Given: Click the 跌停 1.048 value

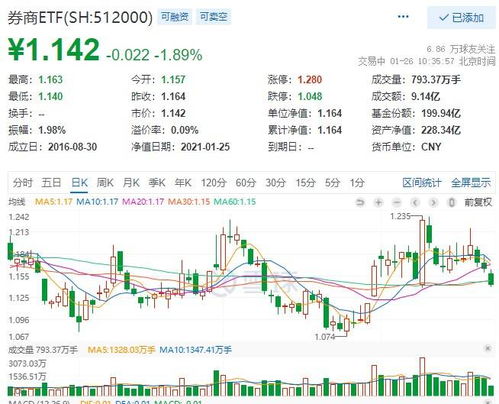Looking at the screenshot, I should tap(310, 96).
